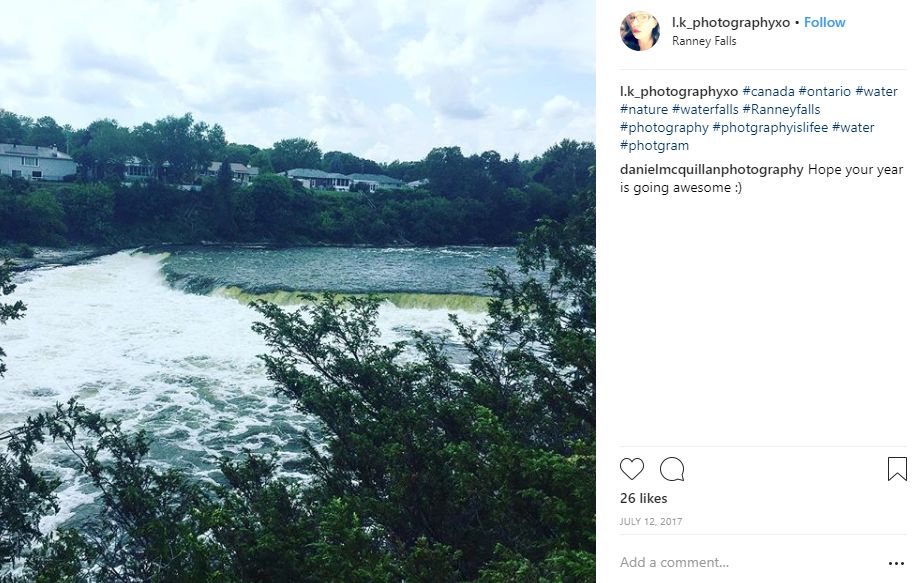This screenshot has height=583, width=920.
Task: Visit danielmcquillanphotography commenter profile
Action: pyautogui.click(x=712, y=170)
